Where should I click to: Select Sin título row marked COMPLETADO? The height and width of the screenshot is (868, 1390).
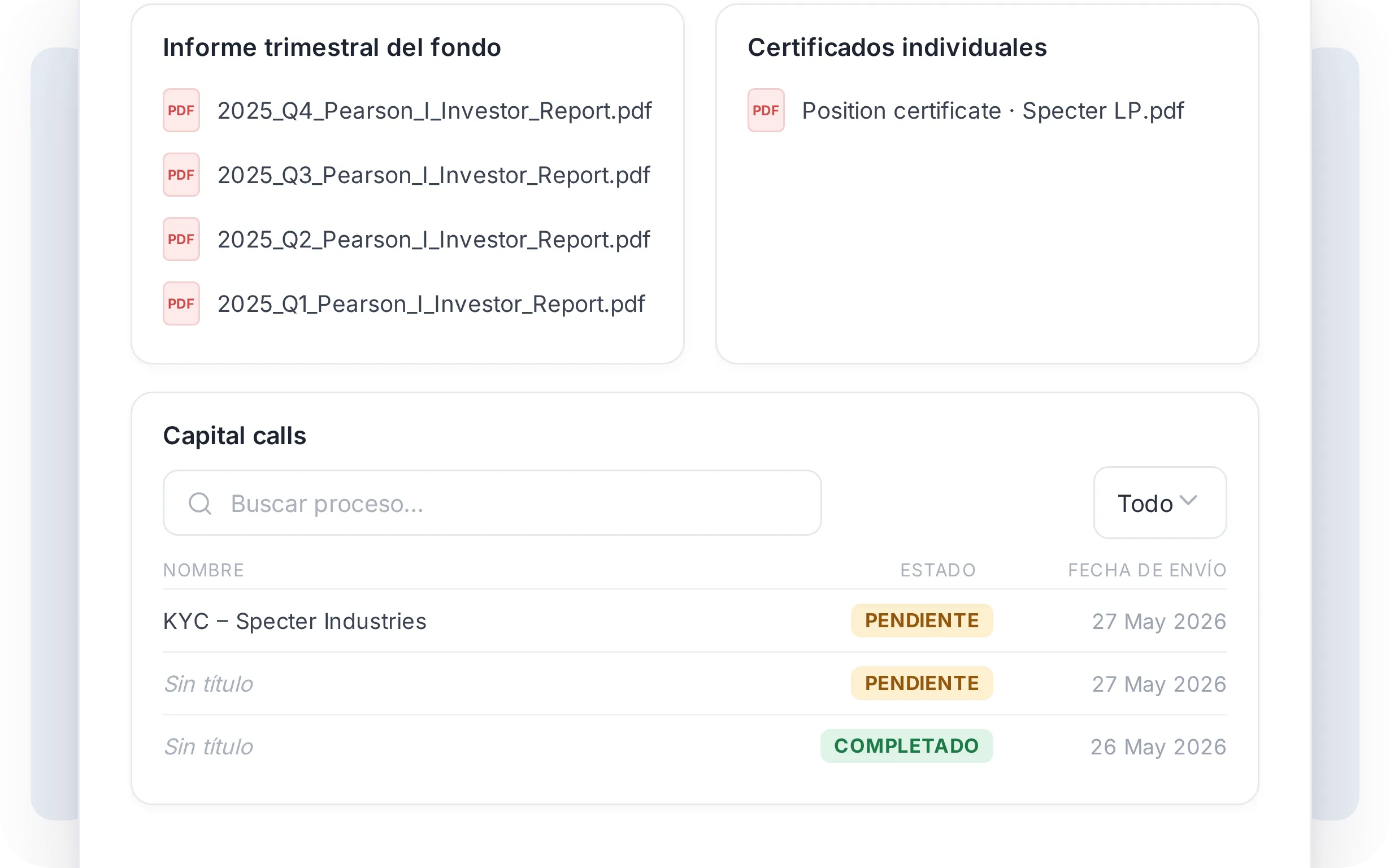tap(694, 747)
